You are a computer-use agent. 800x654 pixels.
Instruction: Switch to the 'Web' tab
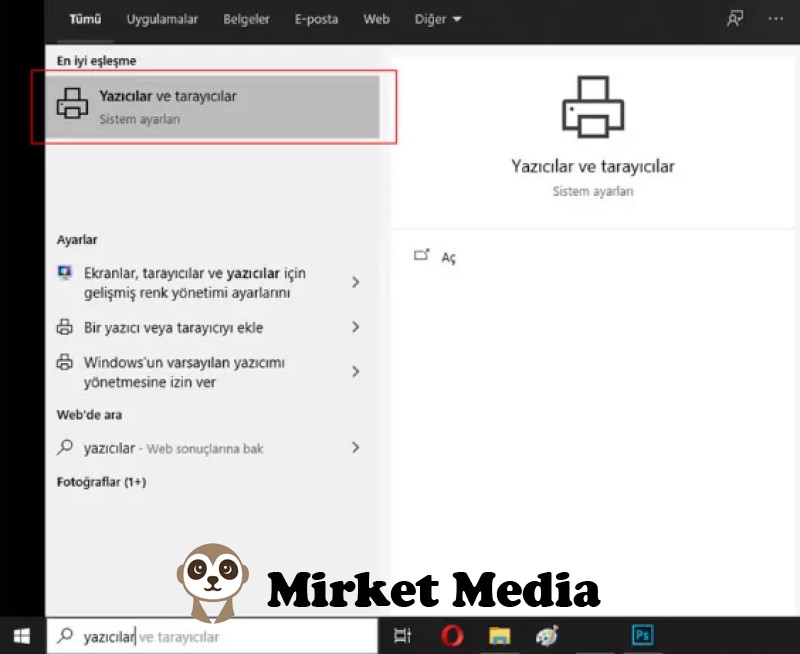pos(377,19)
